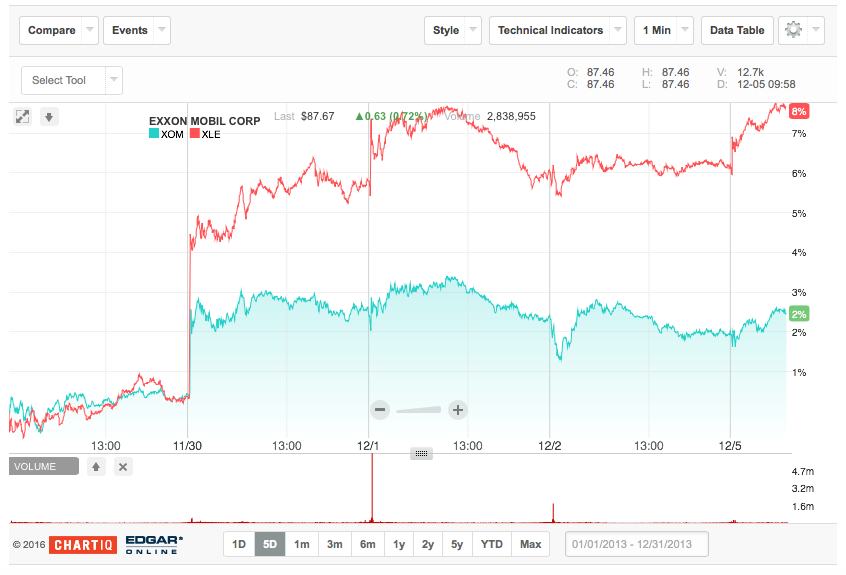The image size is (846, 575).
Task: Click the XLE red color swatch
Action: click(x=195, y=133)
